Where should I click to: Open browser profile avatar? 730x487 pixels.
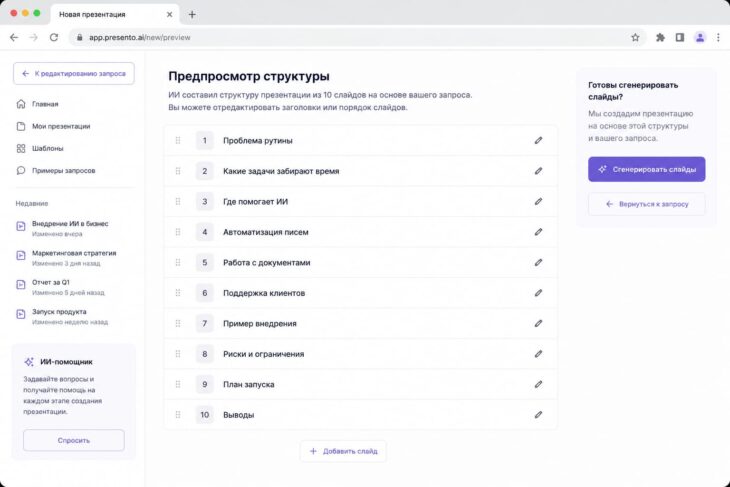(x=700, y=37)
